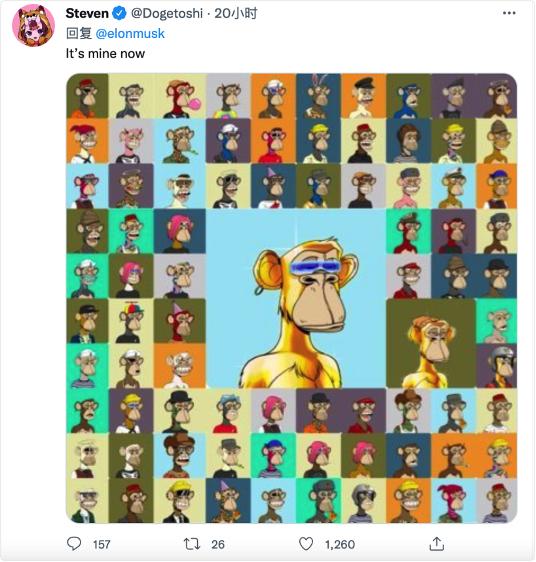
Task: Click the reply speech bubble icon
Action: click(74, 544)
